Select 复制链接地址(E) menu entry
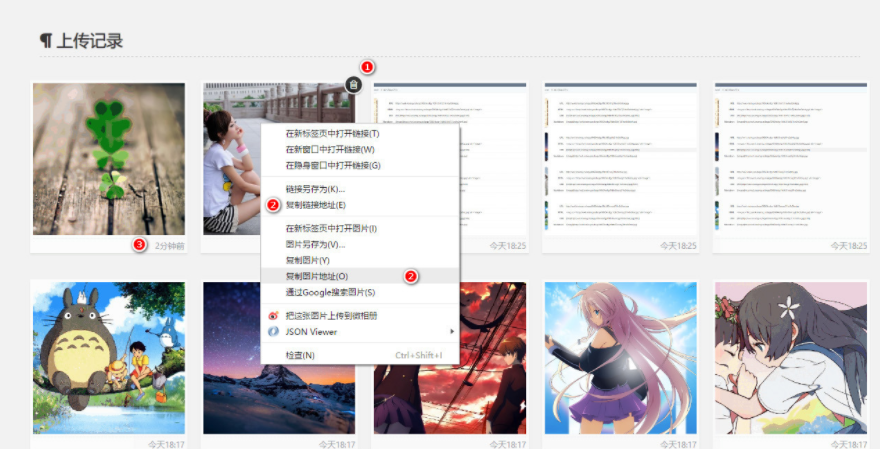 pos(360,205)
